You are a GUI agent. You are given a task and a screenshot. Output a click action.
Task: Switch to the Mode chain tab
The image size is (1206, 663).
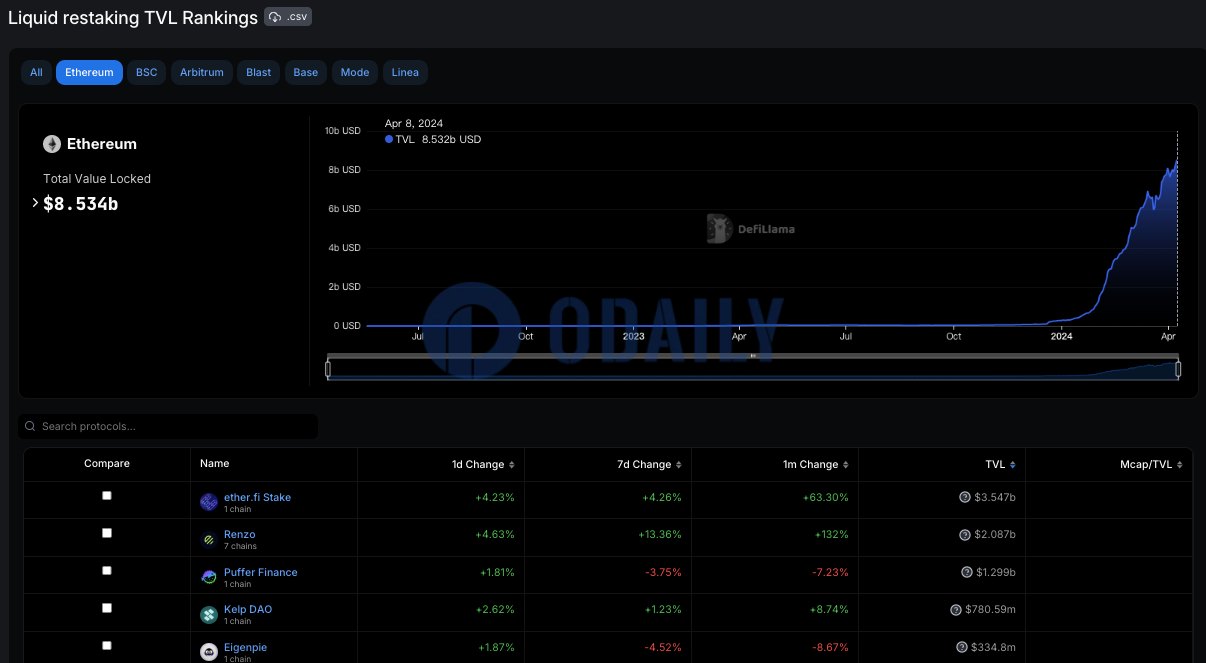pos(355,72)
